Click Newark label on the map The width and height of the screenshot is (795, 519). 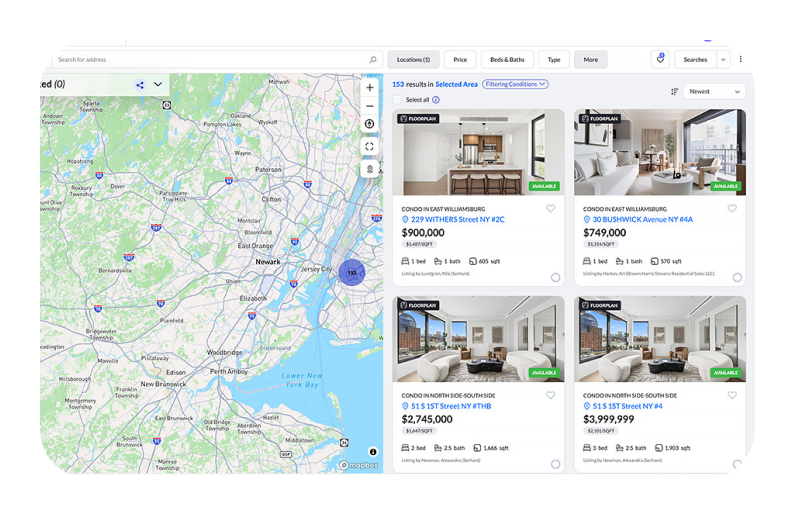[268, 262]
